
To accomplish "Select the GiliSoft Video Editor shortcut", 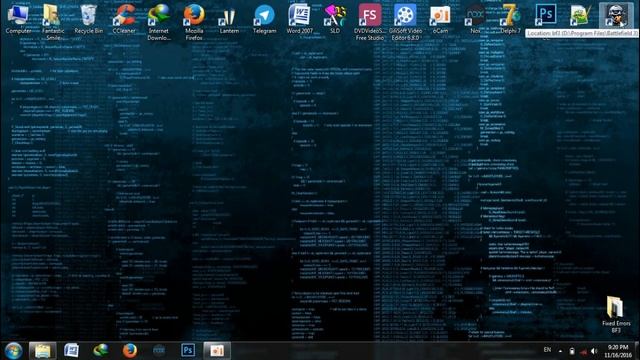I will pyautogui.click(x=405, y=21).
